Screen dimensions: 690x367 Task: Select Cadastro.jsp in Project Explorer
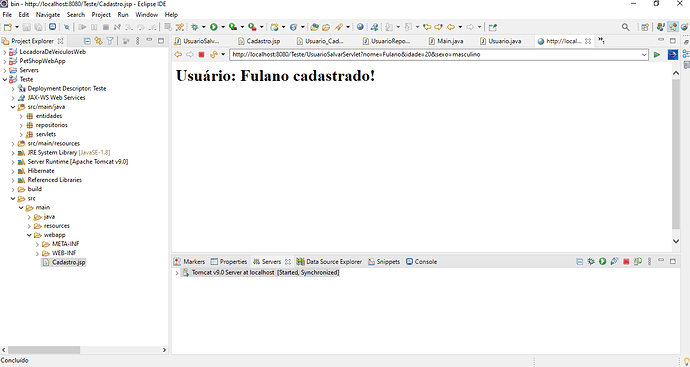[x=64, y=263]
